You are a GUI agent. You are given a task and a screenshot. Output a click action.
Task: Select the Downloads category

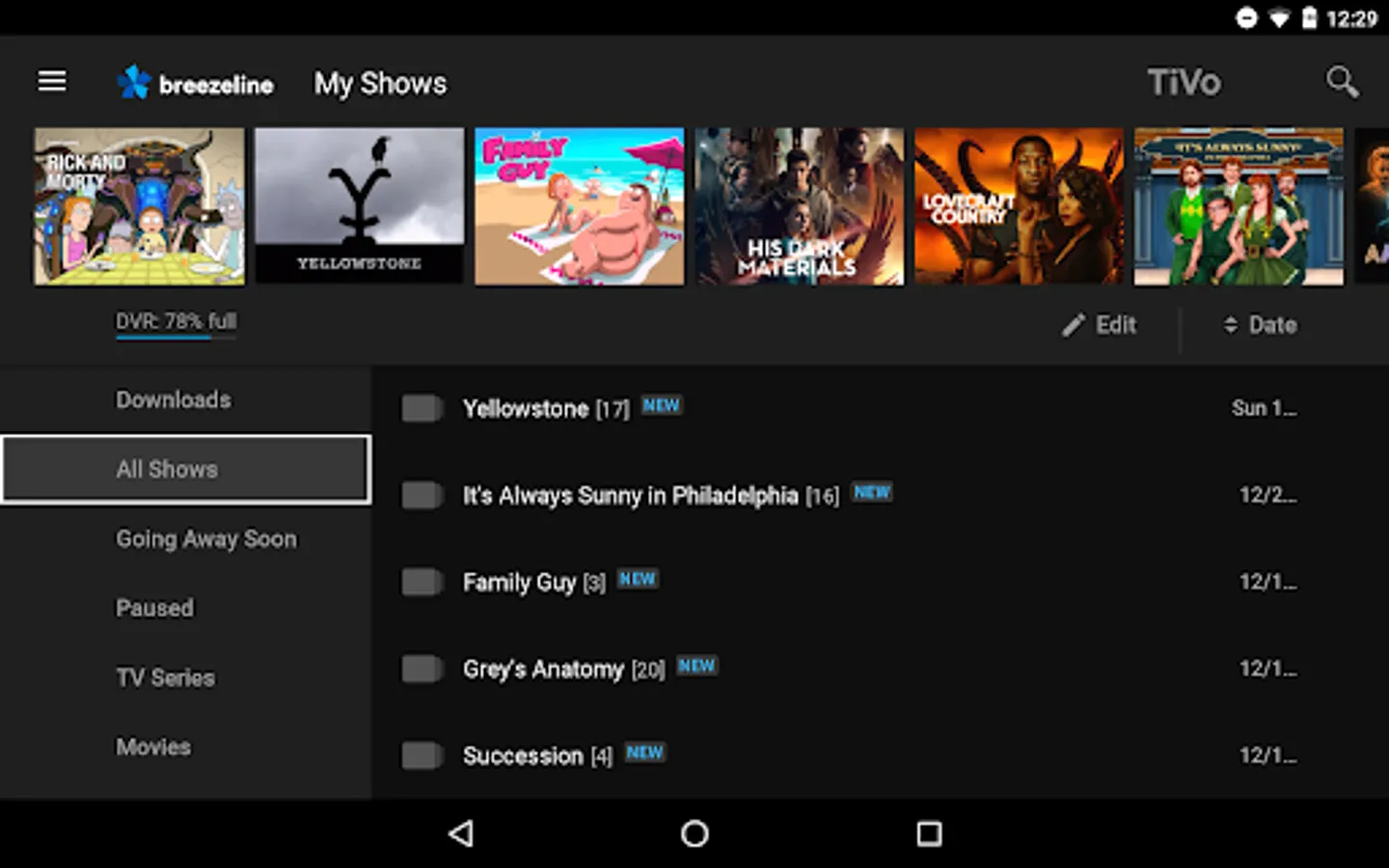(x=185, y=399)
